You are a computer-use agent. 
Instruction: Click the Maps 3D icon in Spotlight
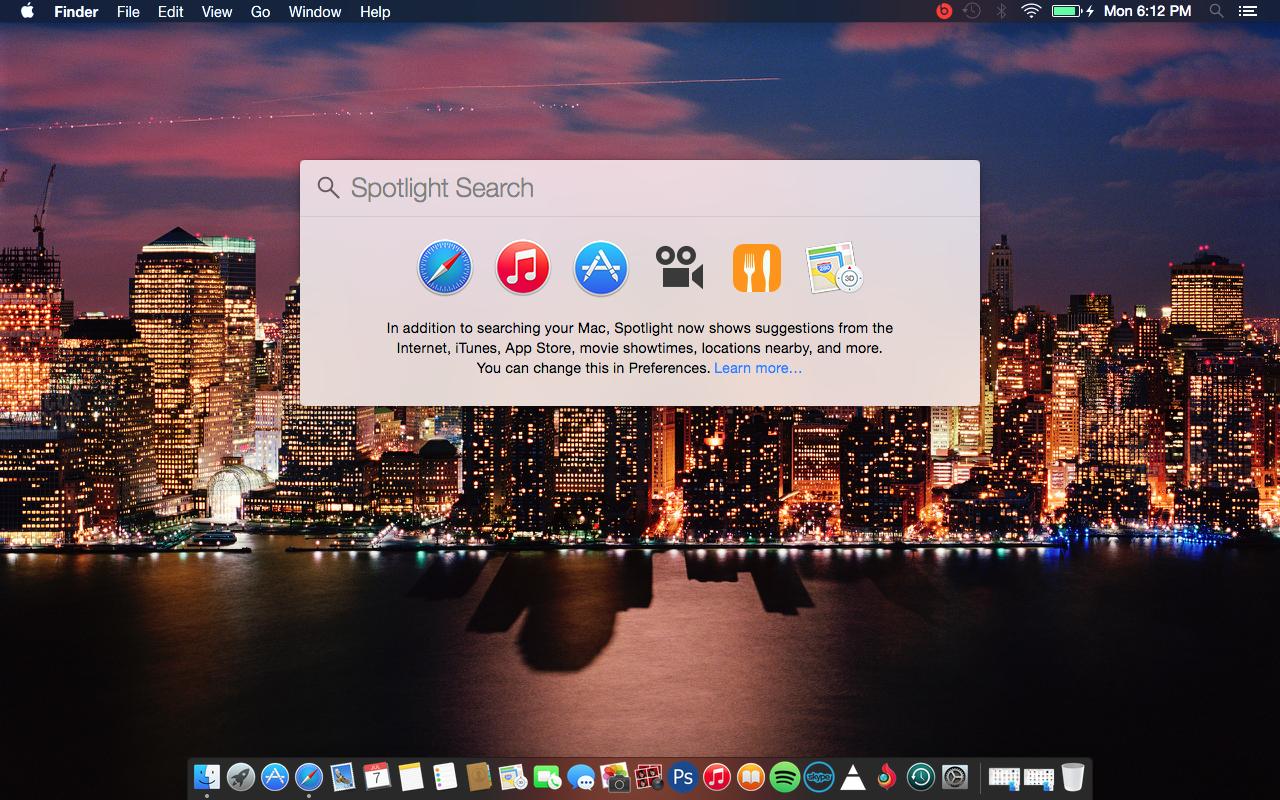pos(835,268)
